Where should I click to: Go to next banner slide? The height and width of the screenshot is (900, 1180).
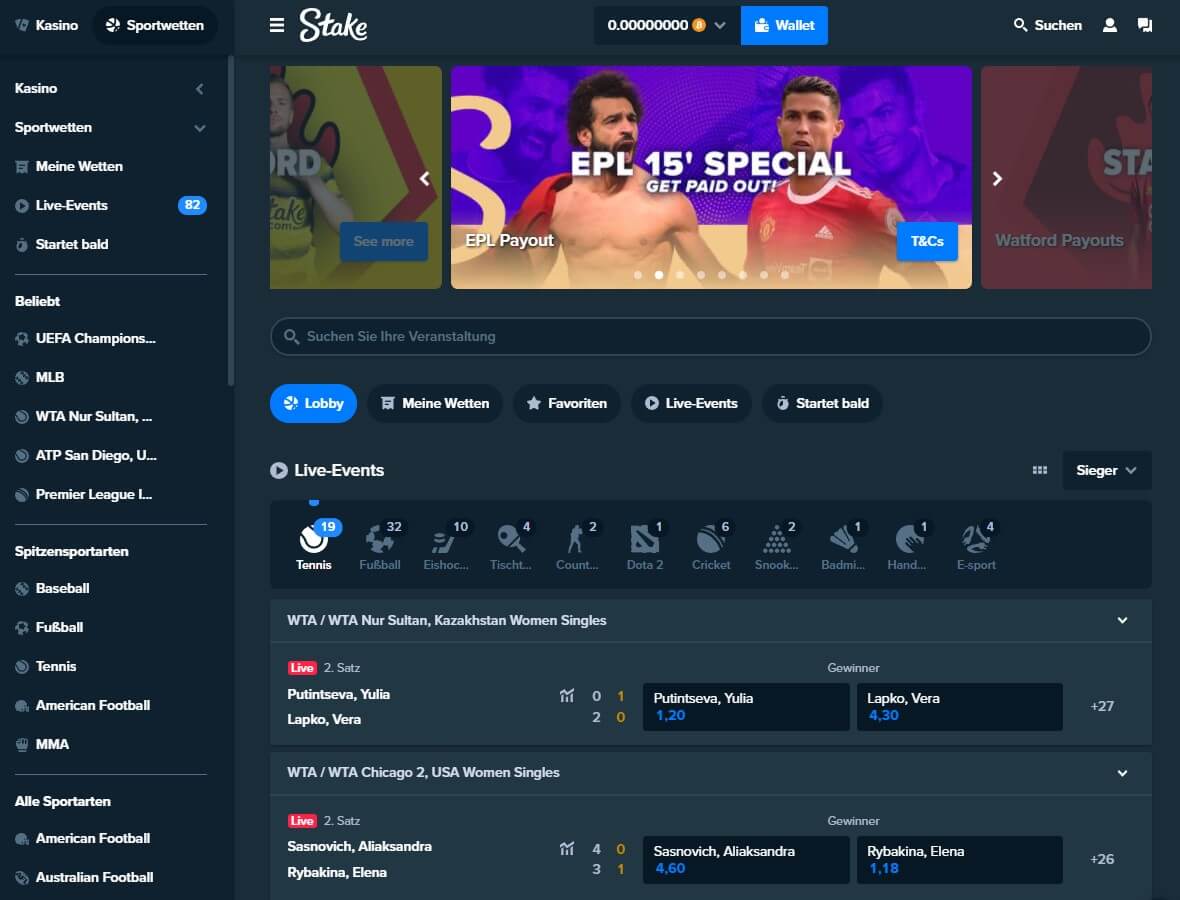click(x=997, y=178)
